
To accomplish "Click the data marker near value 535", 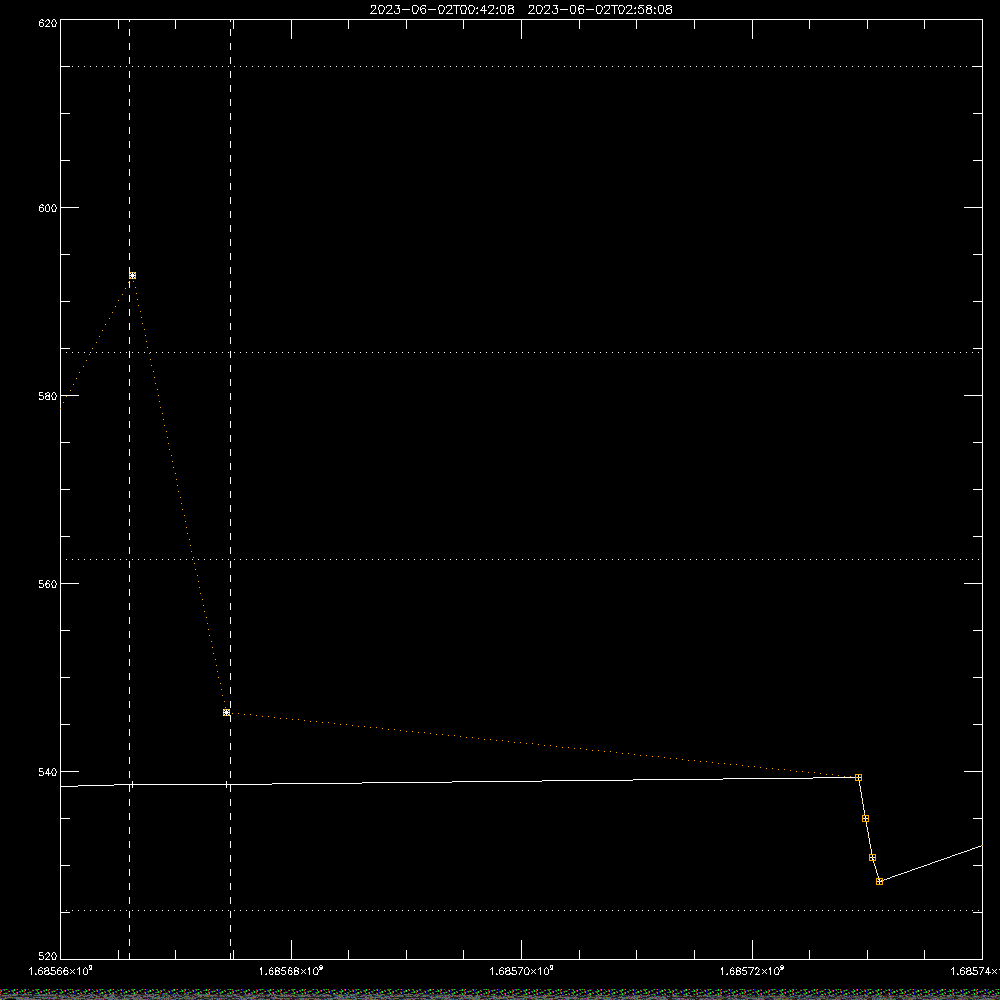I will coord(865,818).
